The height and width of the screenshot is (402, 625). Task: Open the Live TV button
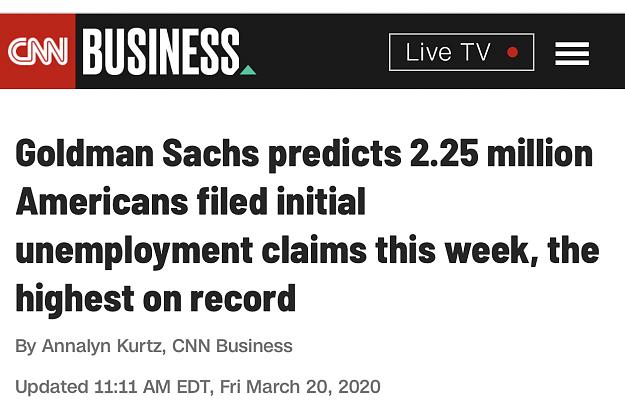[x=461, y=52]
